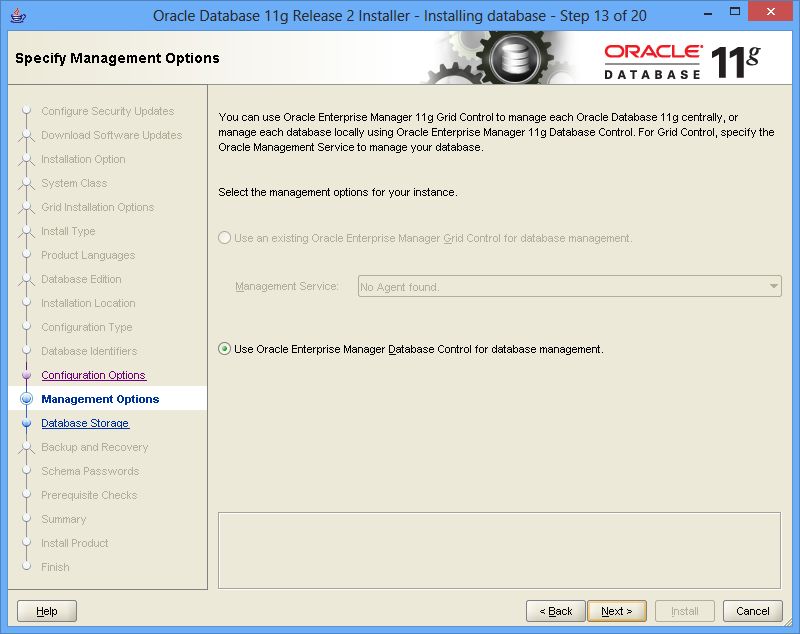
Task: Click the disabled Install button
Action: point(684,611)
